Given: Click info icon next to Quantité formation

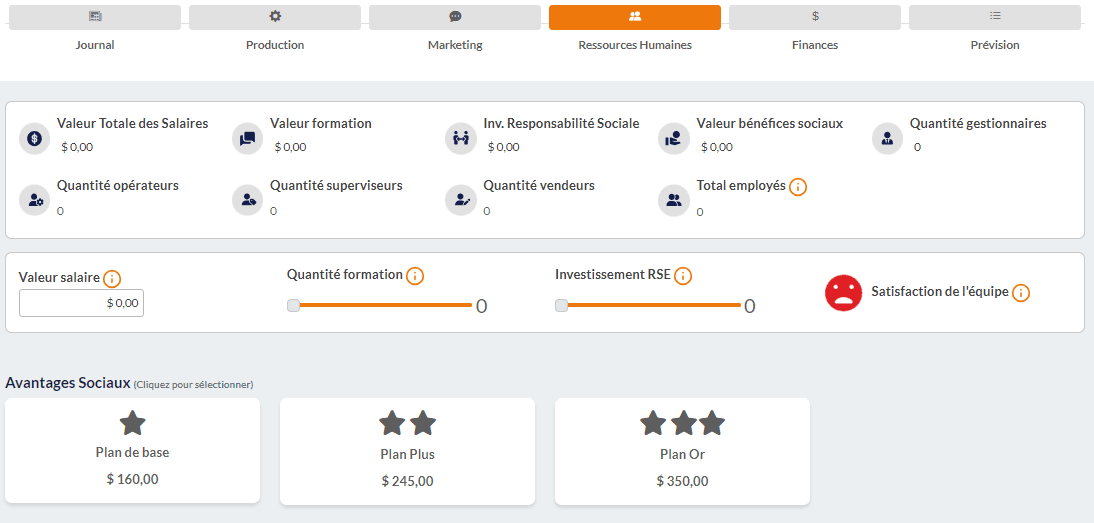Looking at the screenshot, I should (x=415, y=275).
